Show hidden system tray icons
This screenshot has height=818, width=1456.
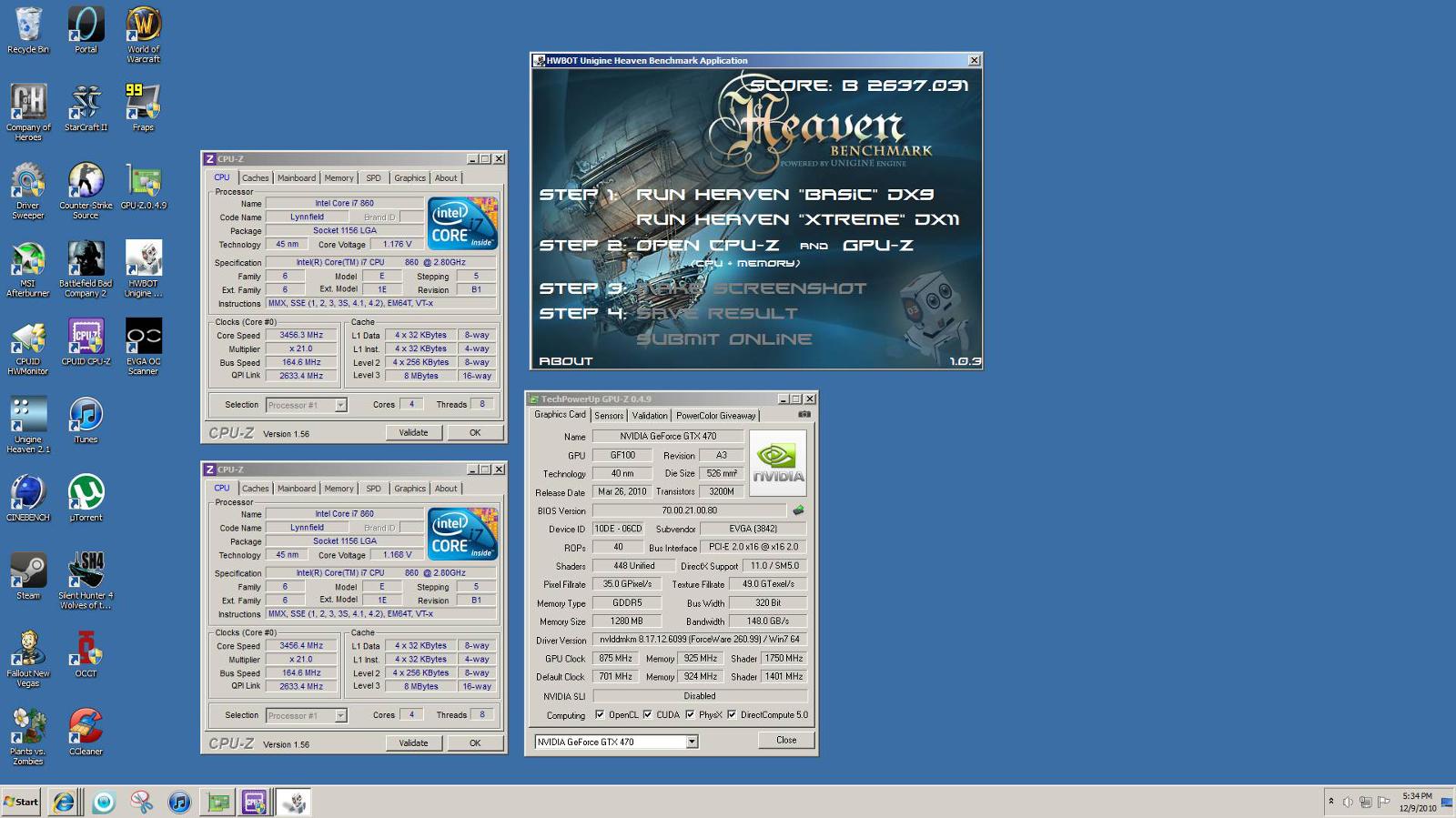pos(1330,802)
